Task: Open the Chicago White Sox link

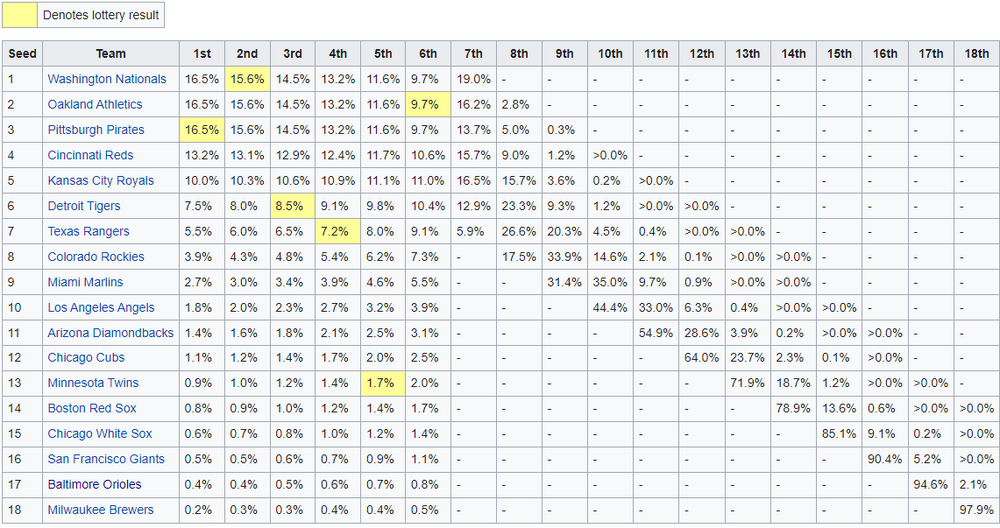Action: [100, 434]
